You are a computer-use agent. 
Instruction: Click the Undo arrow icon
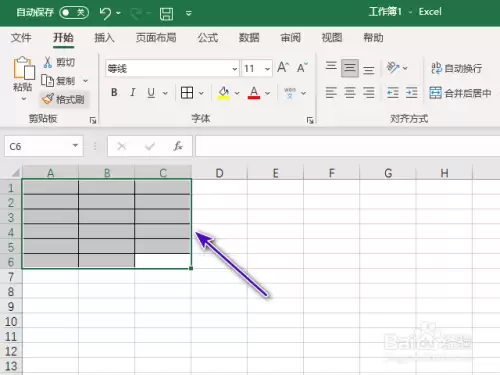105,13
